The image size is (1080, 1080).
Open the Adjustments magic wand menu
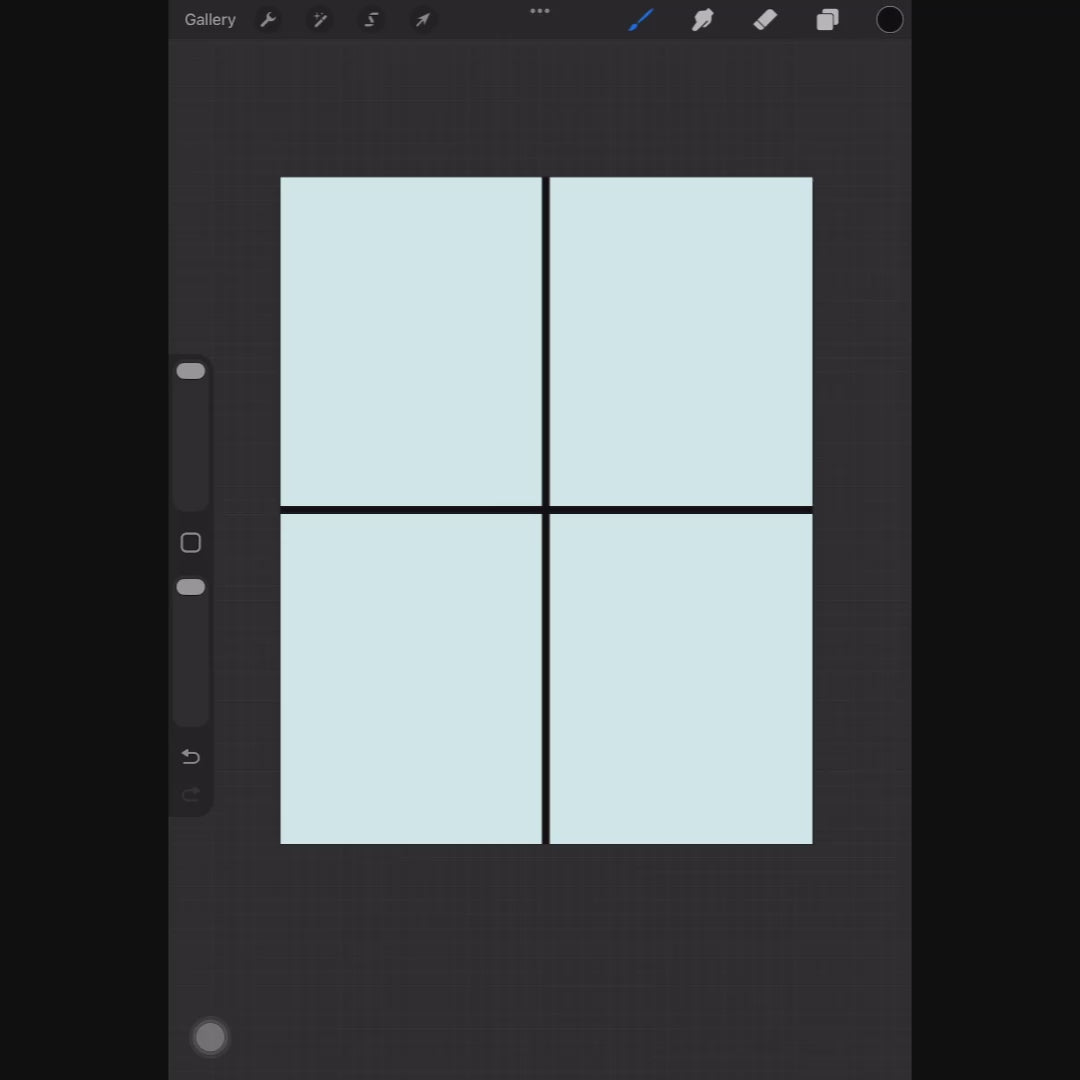tap(320, 20)
